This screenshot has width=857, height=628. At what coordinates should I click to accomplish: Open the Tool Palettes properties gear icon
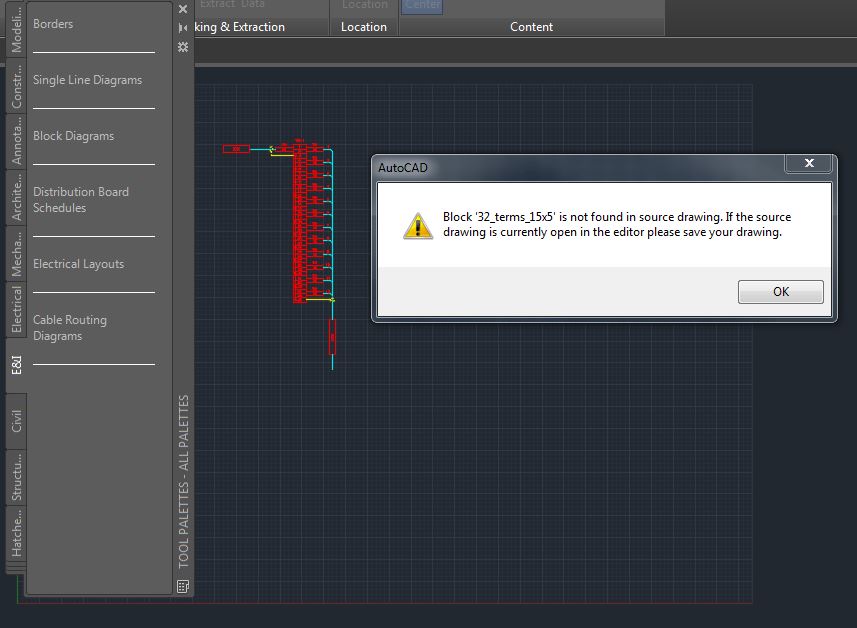(x=183, y=46)
